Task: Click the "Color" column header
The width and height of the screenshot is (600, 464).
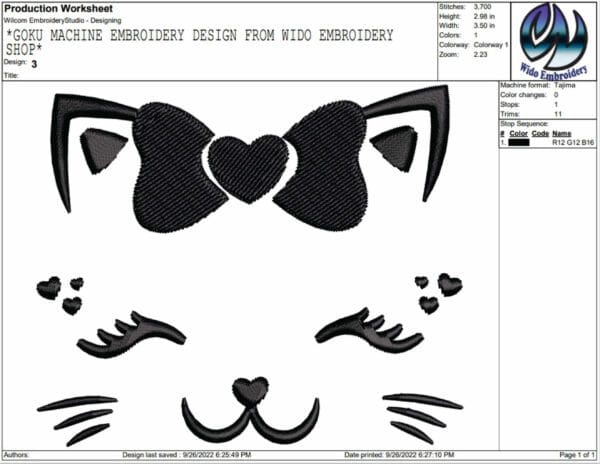Action: coord(518,134)
